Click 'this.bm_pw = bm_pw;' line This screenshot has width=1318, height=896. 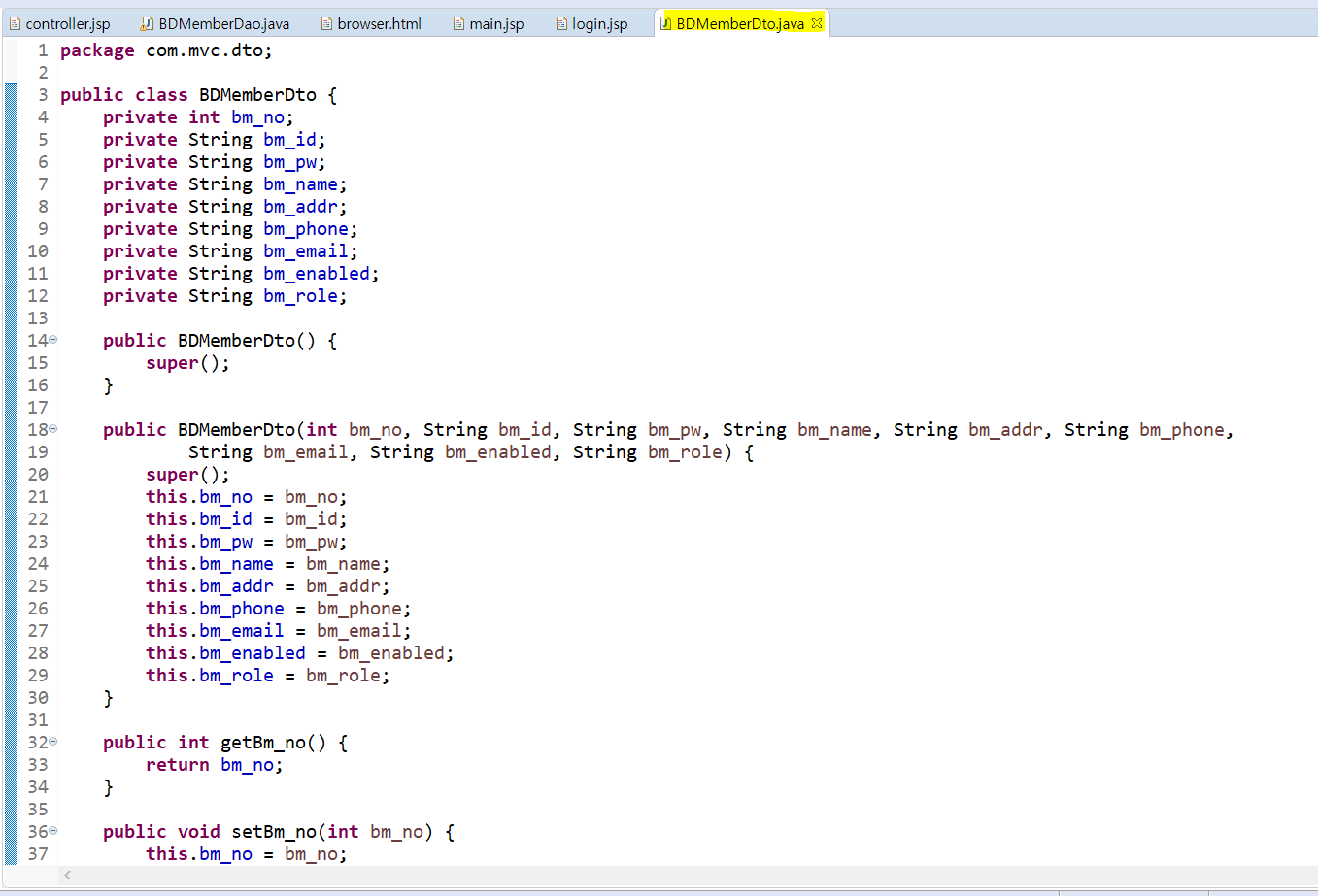tap(247, 542)
